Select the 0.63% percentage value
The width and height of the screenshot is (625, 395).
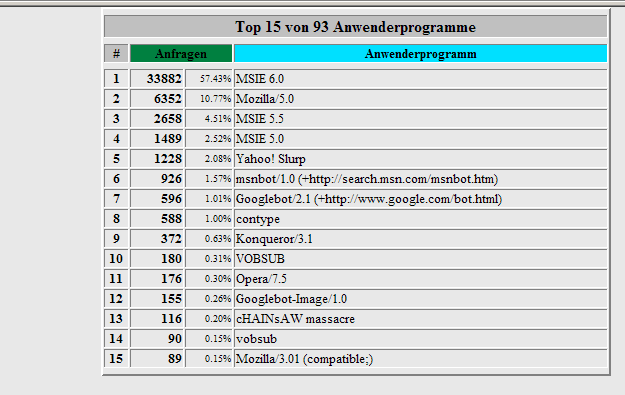[x=218, y=238]
